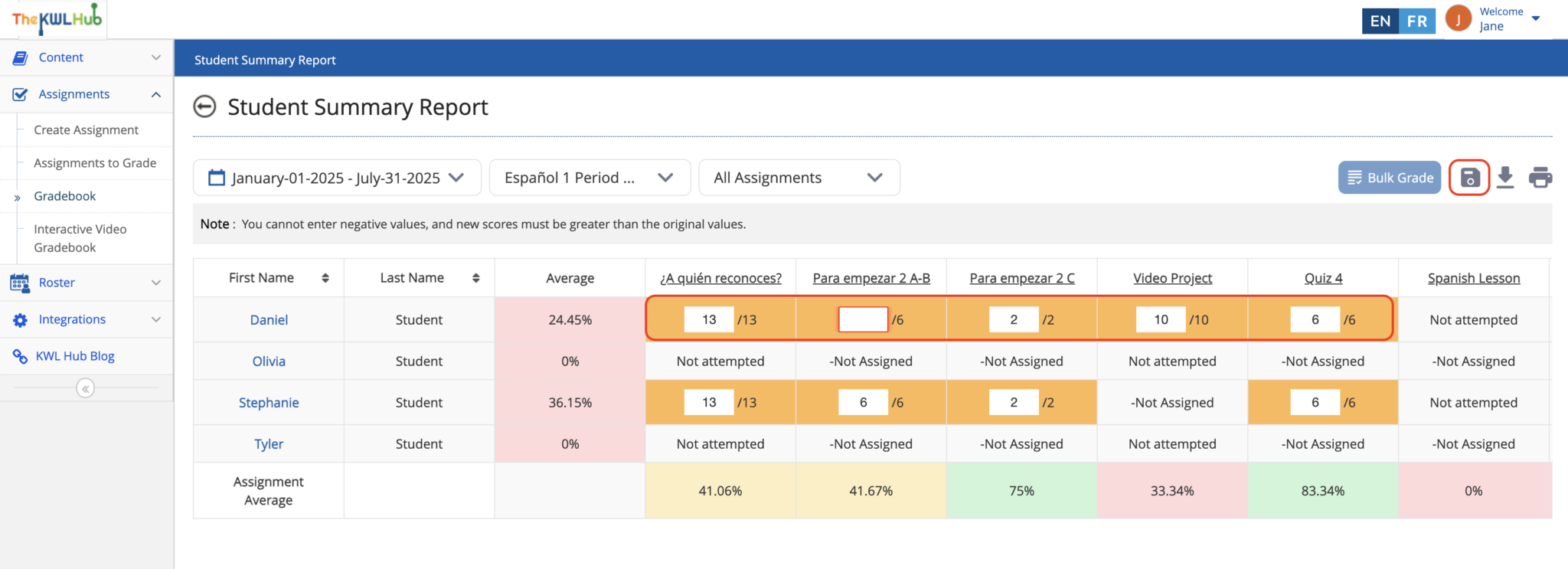
Task: Click the back arrow beside Student Summary Report
Action: [204, 107]
